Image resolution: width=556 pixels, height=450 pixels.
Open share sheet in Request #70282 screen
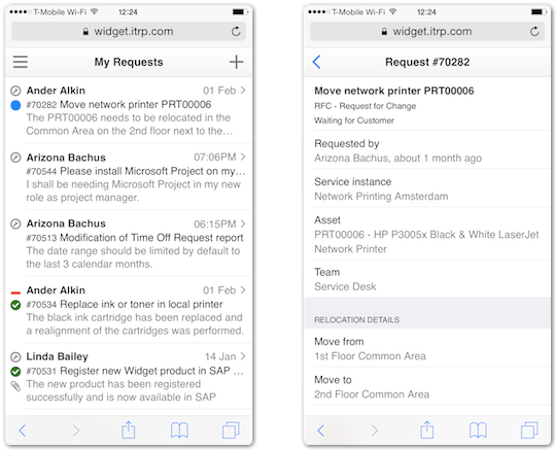pyautogui.click(x=427, y=430)
